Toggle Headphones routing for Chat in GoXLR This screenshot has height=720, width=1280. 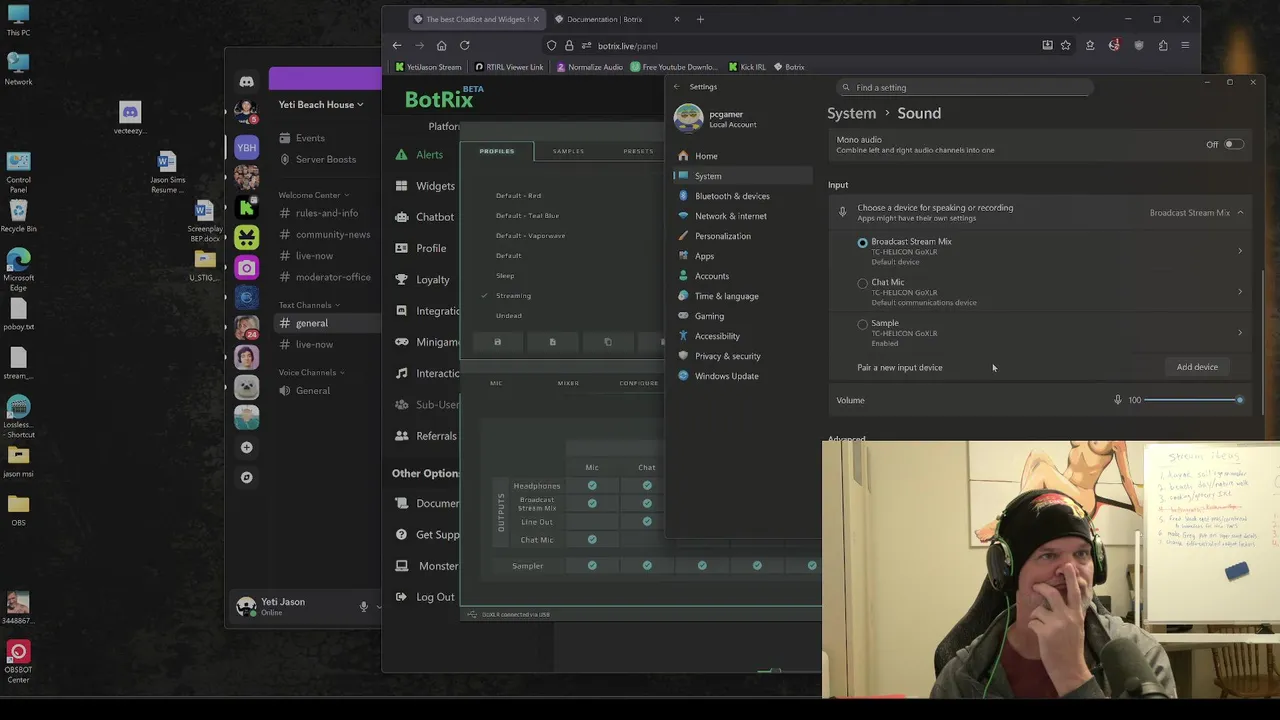[647, 486]
